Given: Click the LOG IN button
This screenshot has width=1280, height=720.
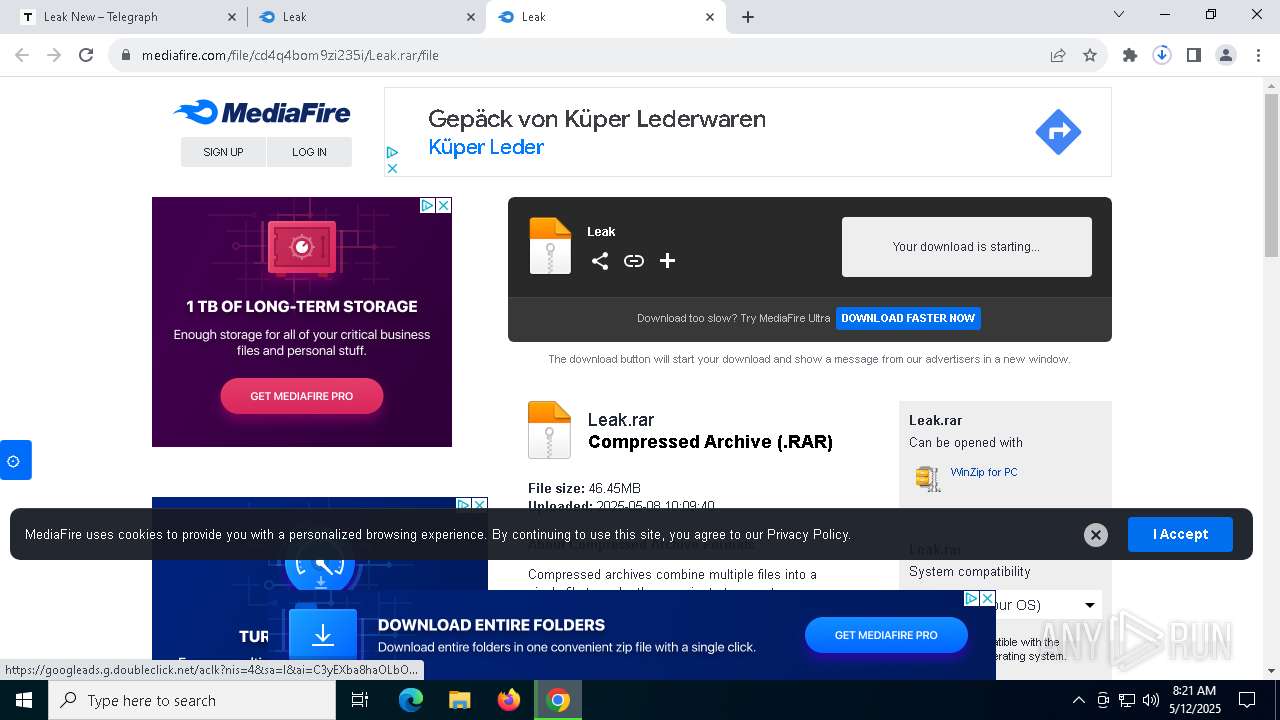Looking at the screenshot, I should (309, 152).
